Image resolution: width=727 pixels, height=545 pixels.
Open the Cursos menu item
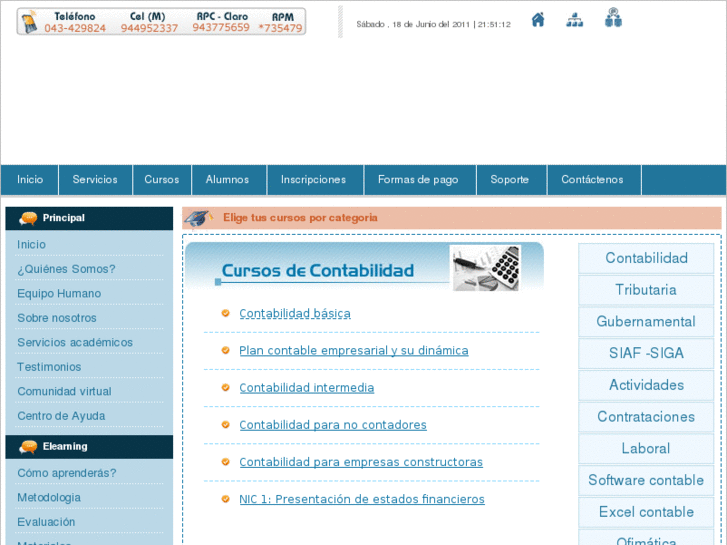pyautogui.click(x=162, y=180)
